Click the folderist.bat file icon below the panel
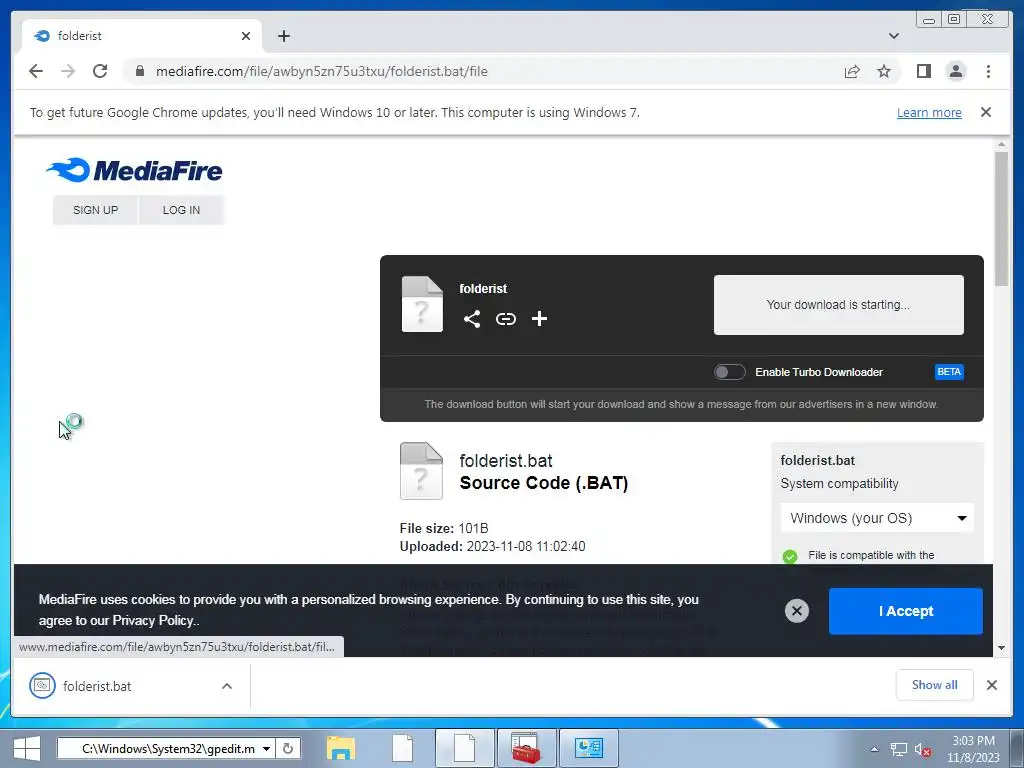 click(x=421, y=471)
